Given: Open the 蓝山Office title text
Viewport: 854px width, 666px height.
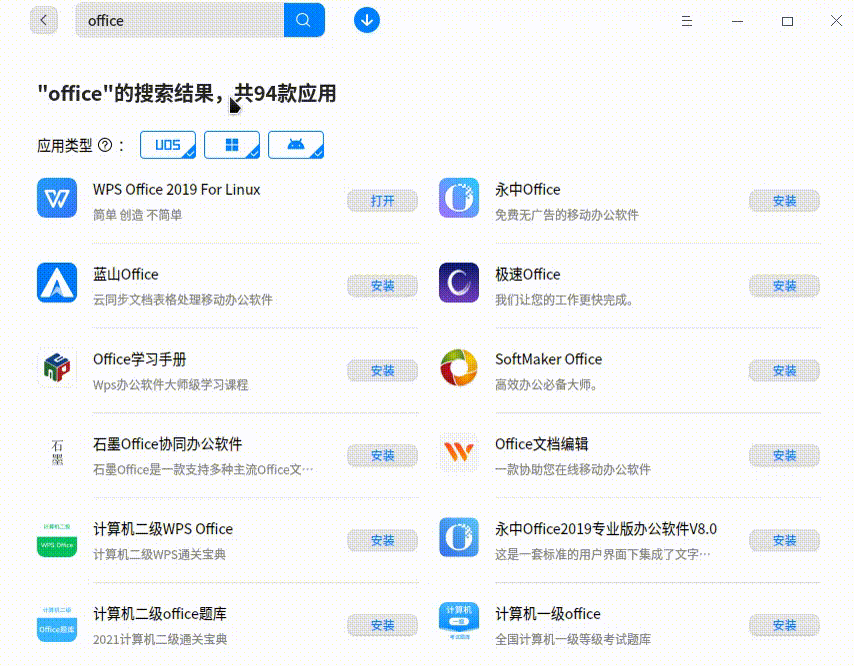Looking at the screenshot, I should pos(126,274).
